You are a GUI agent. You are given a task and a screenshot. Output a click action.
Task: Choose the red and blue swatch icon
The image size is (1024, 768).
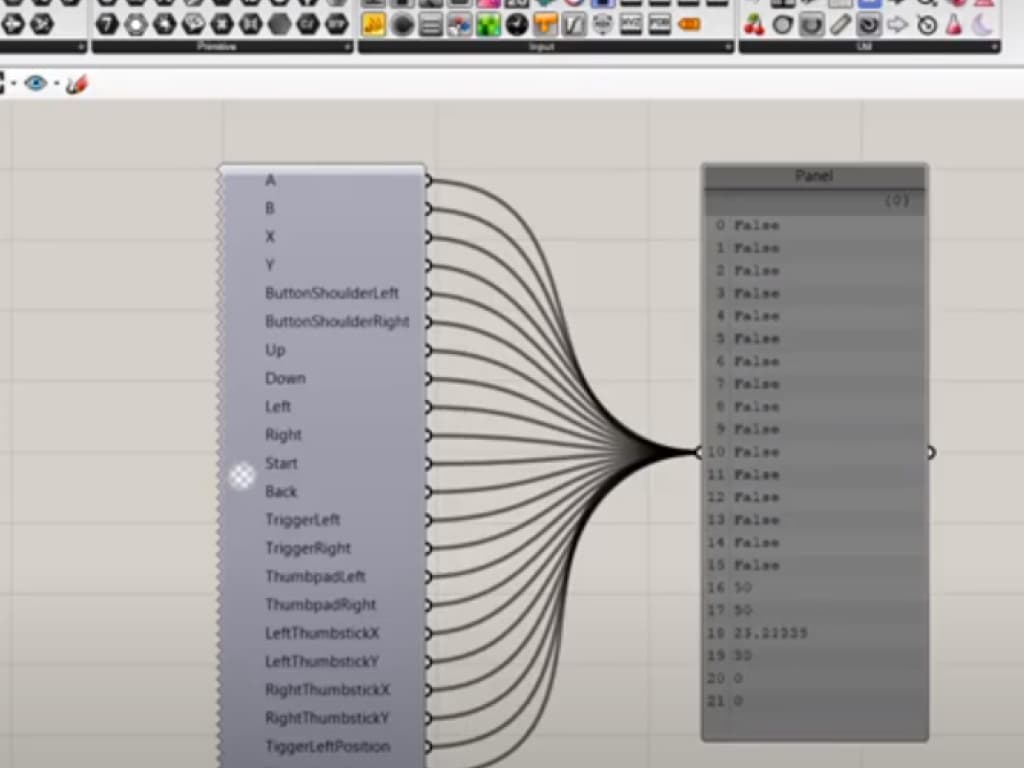click(x=460, y=25)
